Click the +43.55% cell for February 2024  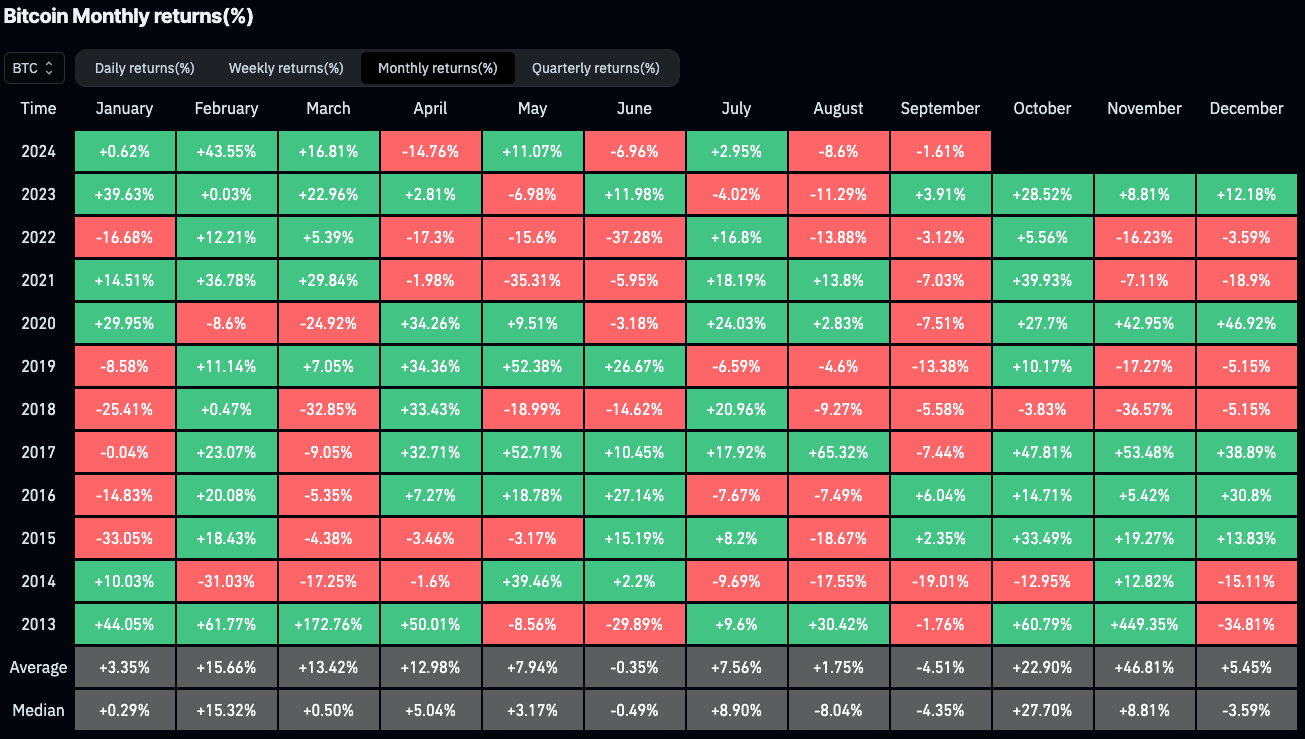pos(227,151)
